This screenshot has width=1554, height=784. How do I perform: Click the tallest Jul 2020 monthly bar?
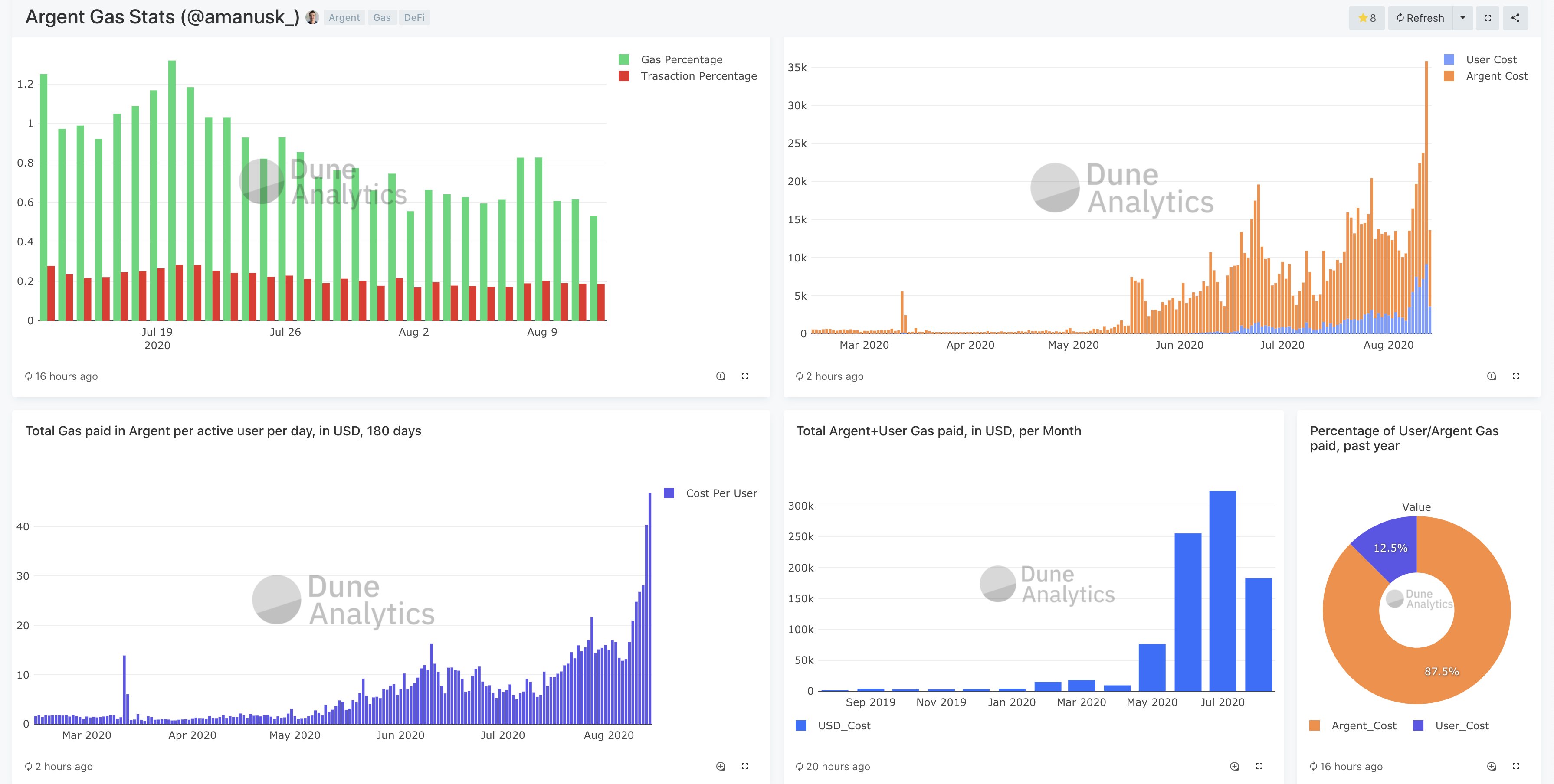point(1222,591)
